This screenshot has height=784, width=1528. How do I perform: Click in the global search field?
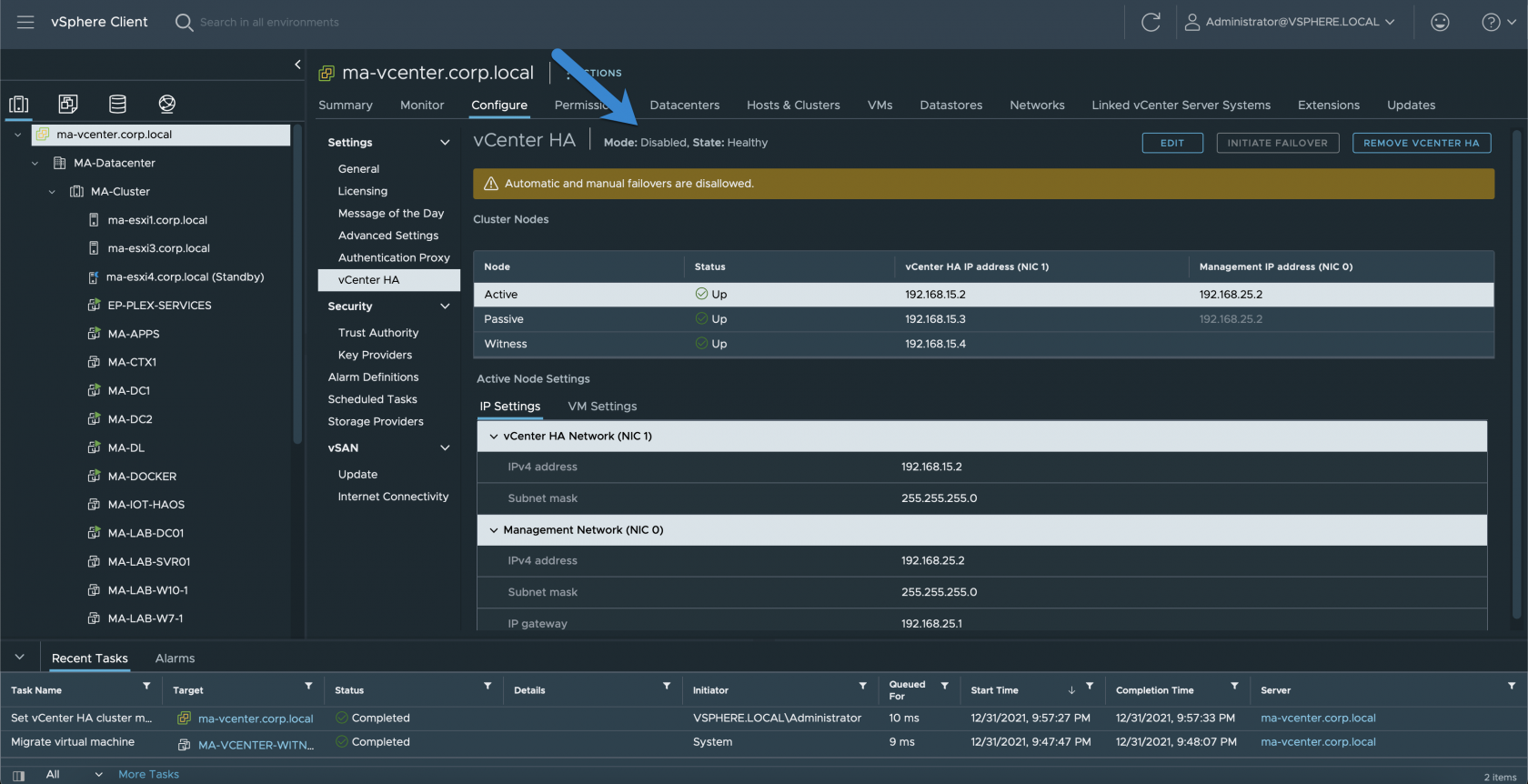click(x=269, y=22)
